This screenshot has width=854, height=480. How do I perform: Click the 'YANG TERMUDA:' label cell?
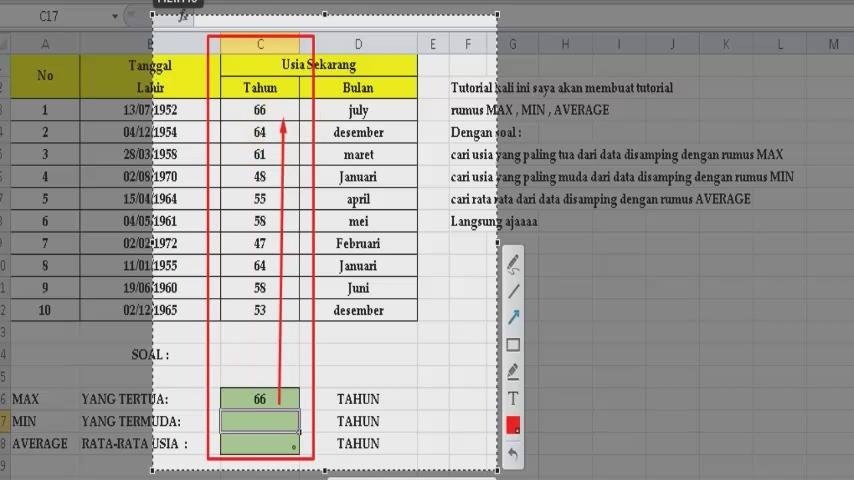(150, 421)
